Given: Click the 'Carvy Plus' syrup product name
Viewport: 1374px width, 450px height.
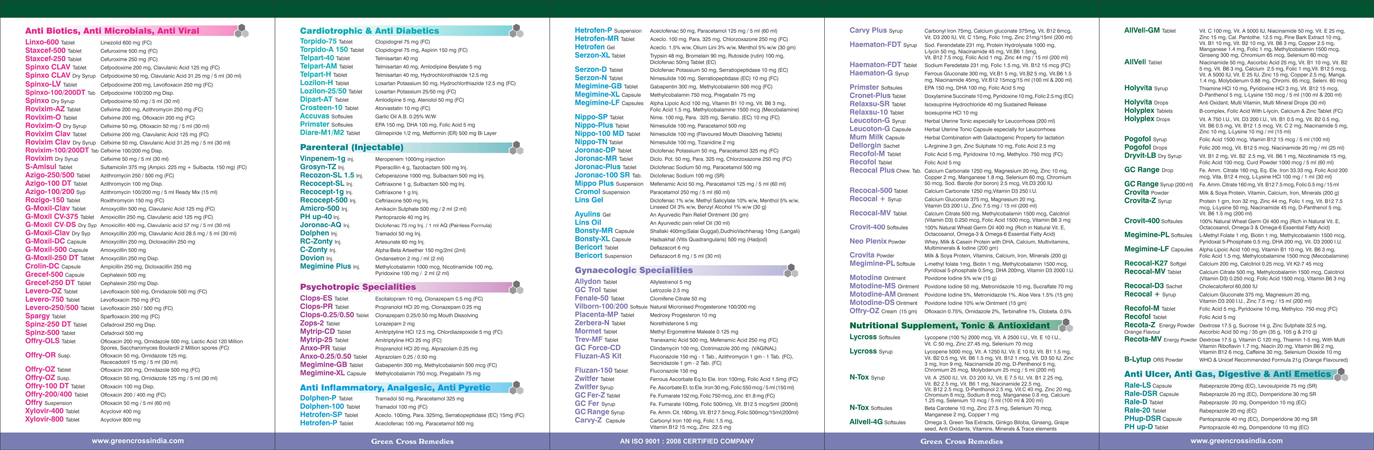Looking at the screenshot, I should [x=869, y=31].
